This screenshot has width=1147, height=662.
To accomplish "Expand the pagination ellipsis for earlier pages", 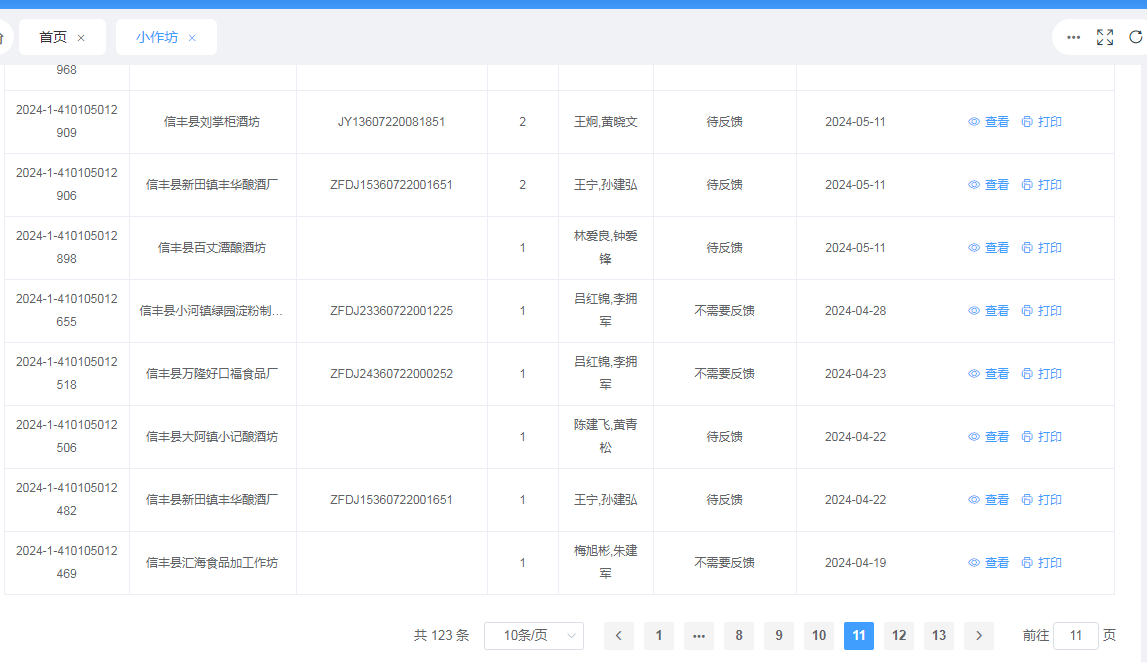I will [x=699, y=636].
